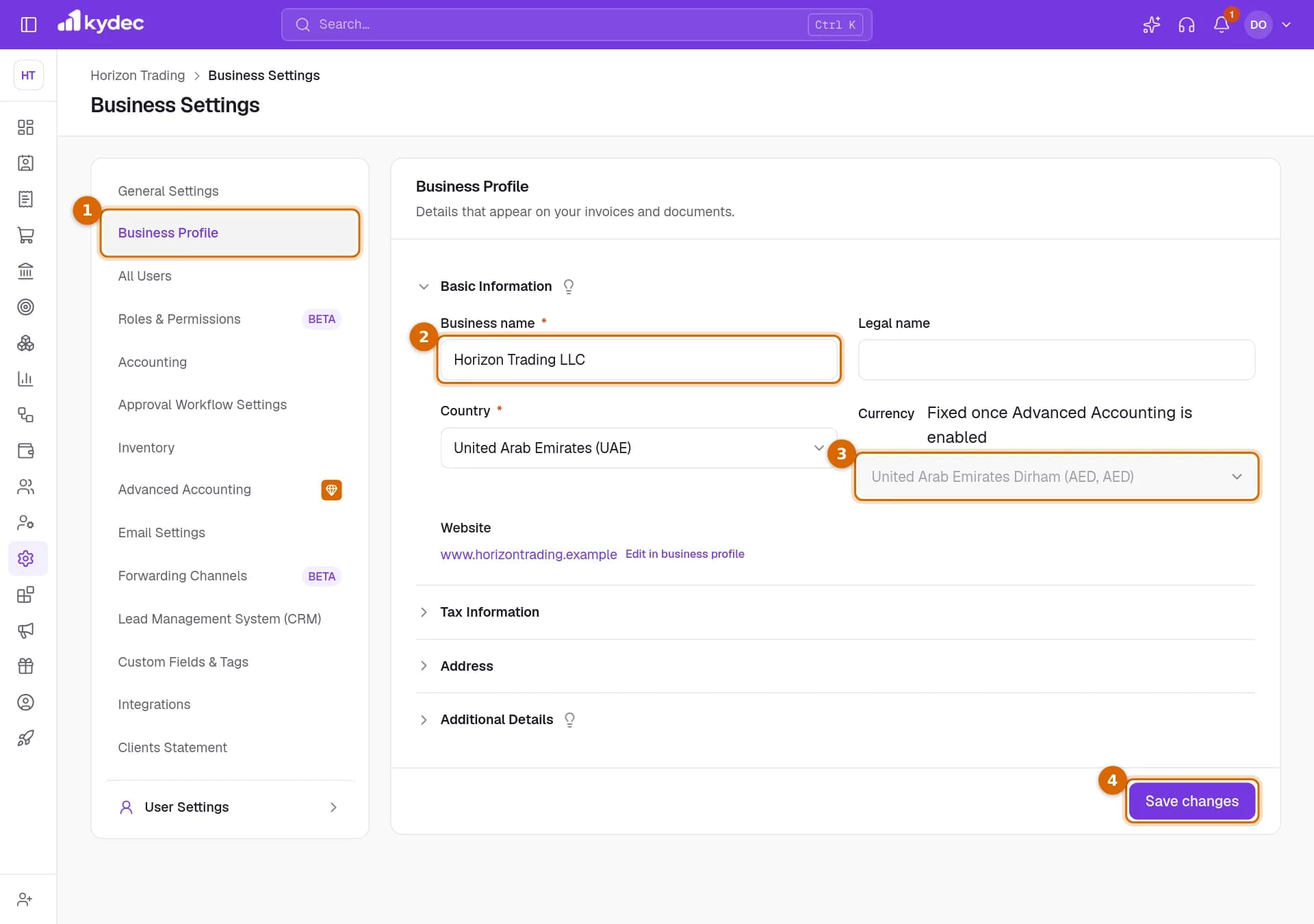This screenshot has width=1314, height=924.
Task: Click Edit in business profile link
Action: pyautogui.click(x=684, y=554)
